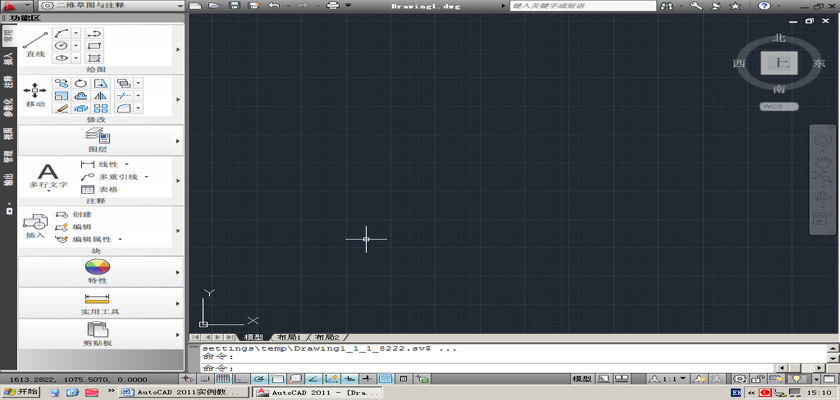
Task: Toggle Polar tracking in status bar
Action: (259, 379)
